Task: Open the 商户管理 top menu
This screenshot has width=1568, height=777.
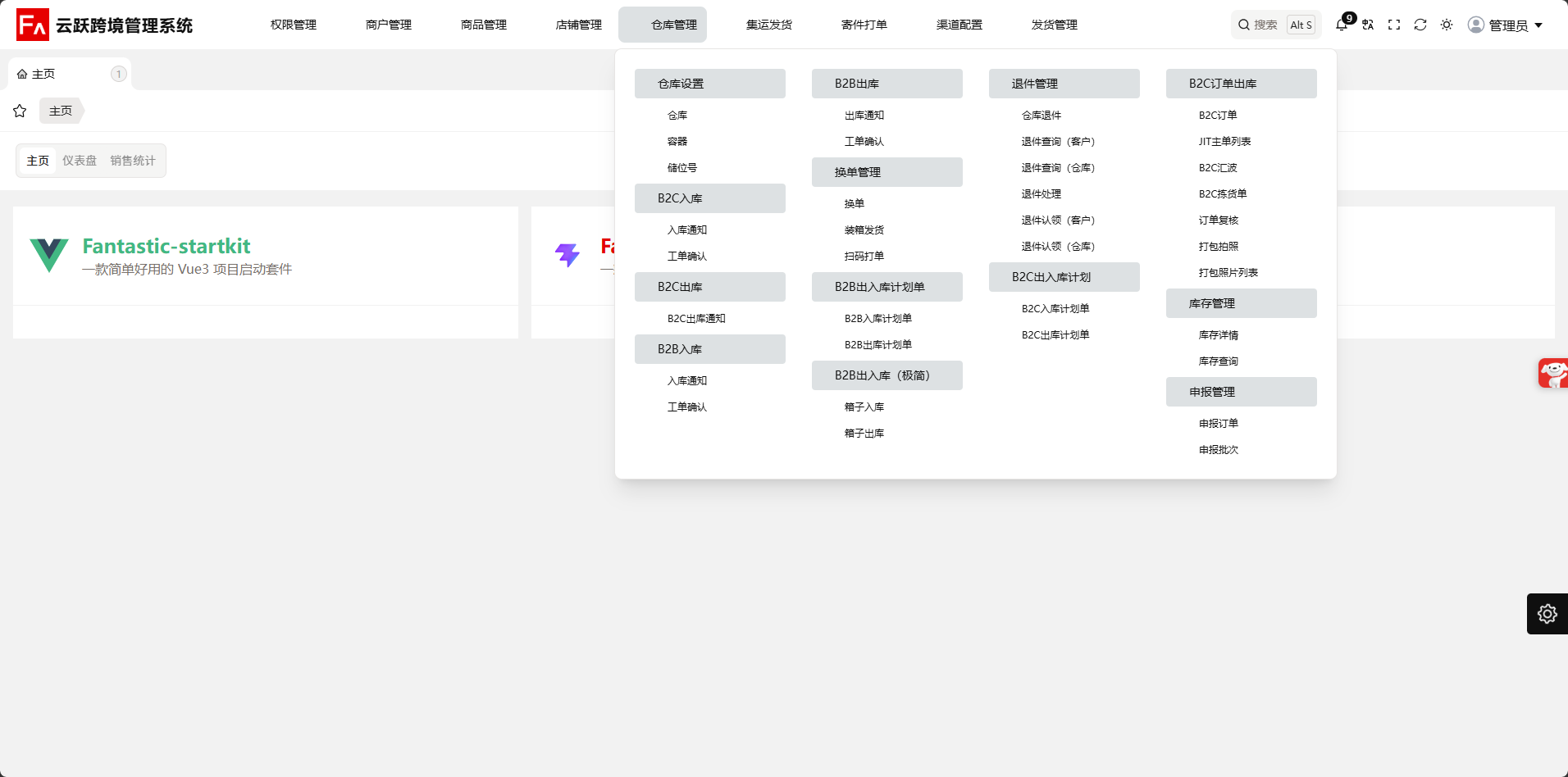Action: (389, 25)
